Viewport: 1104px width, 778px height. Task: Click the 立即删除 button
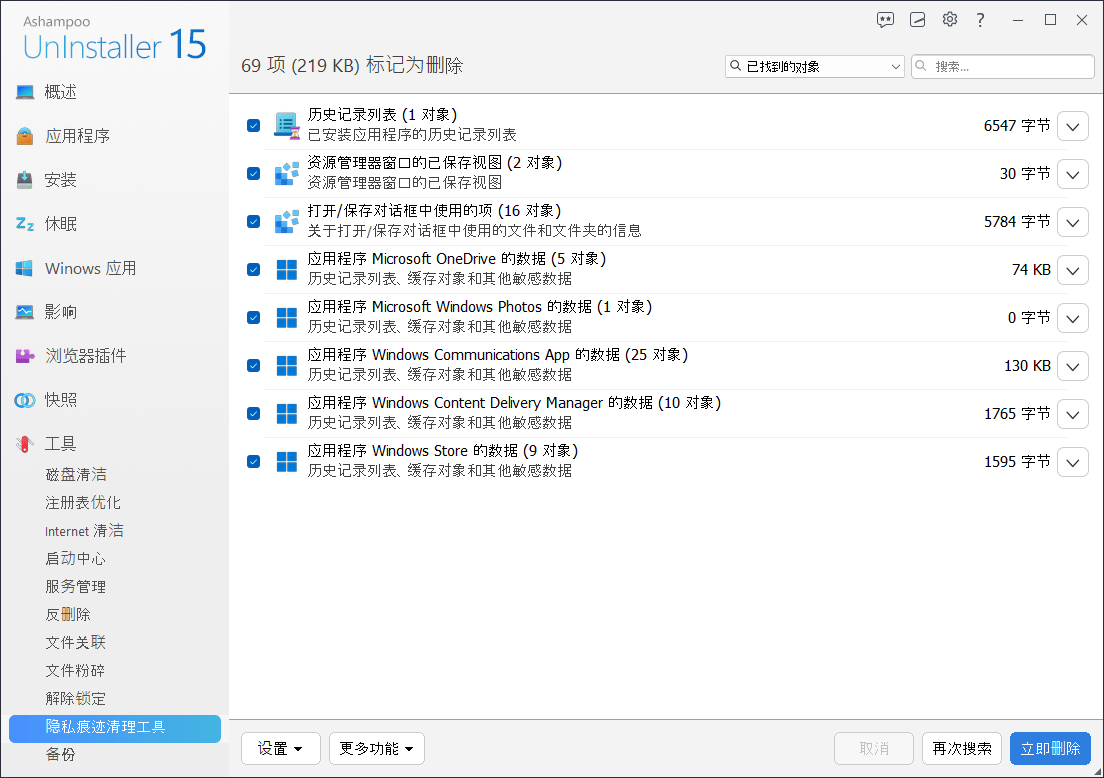point(1050,748)
